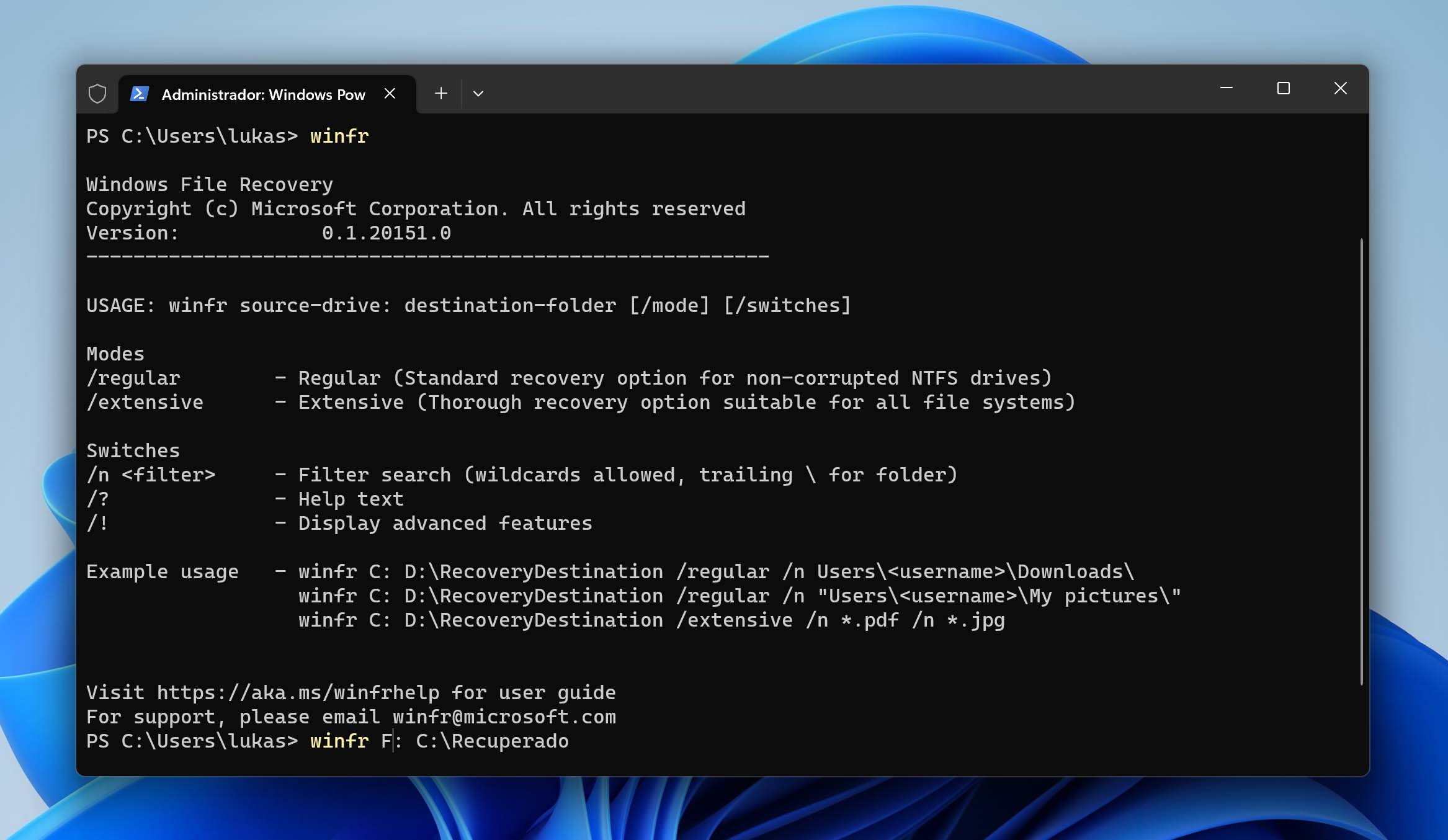Image resolution: width=1448 pixels, height=840 pixels.
Task: Click the 'Modes' section heading
Action: pyautogui.click(x=115, y=354)
